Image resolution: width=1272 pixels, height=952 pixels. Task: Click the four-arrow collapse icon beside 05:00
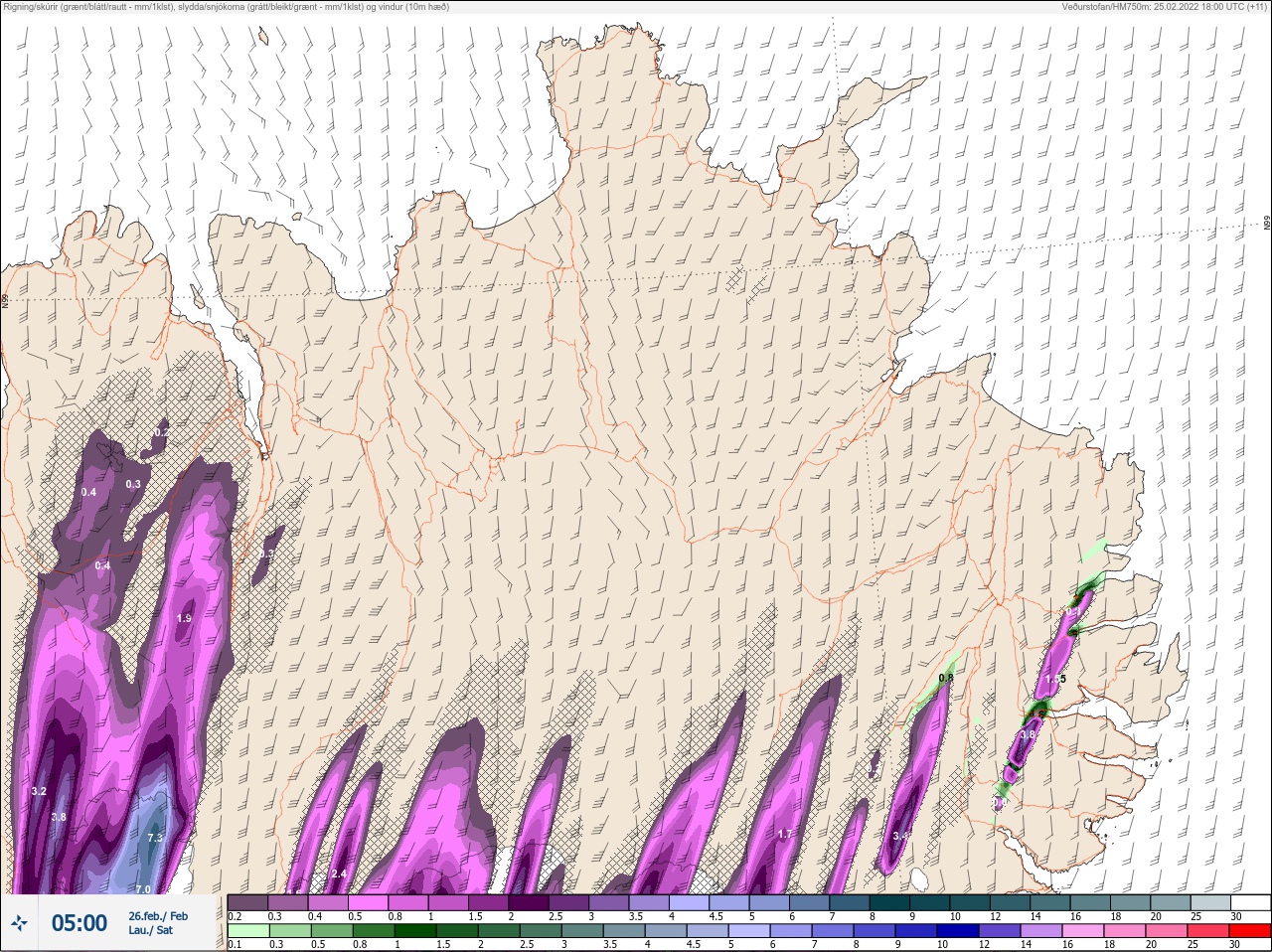tap(19, 923)
